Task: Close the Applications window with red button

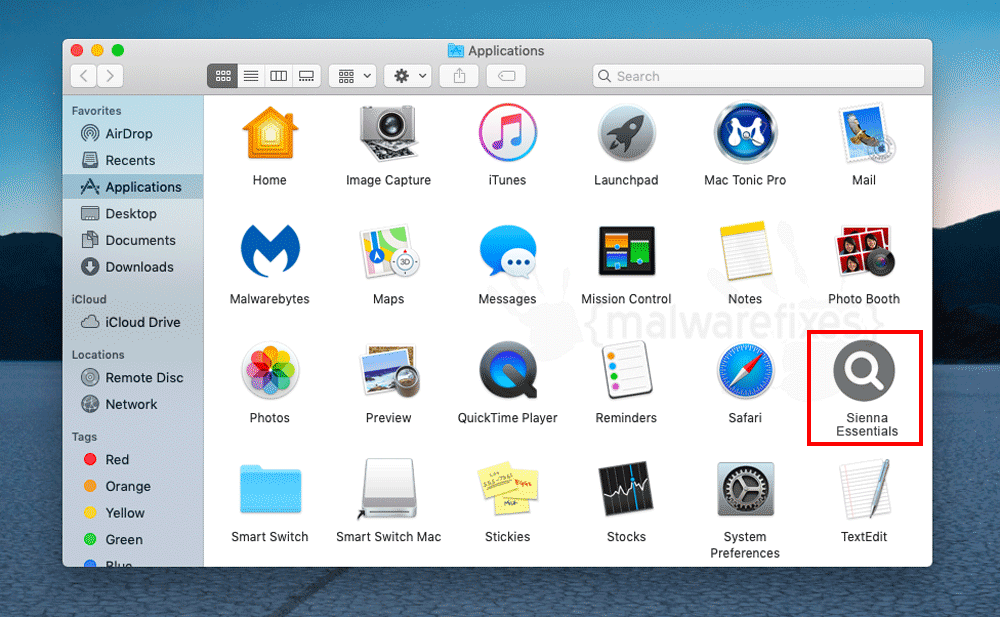Action: click(77, 50)
